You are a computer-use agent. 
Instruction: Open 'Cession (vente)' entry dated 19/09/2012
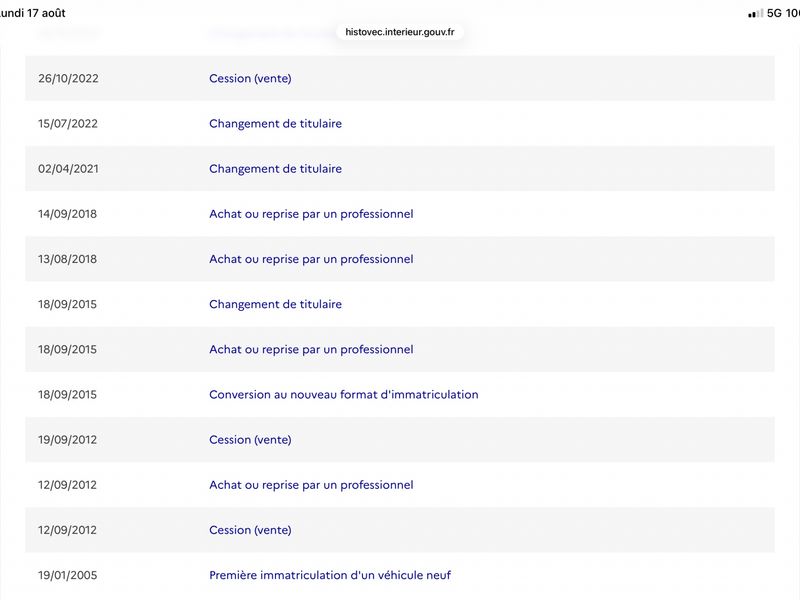(250, 440)
